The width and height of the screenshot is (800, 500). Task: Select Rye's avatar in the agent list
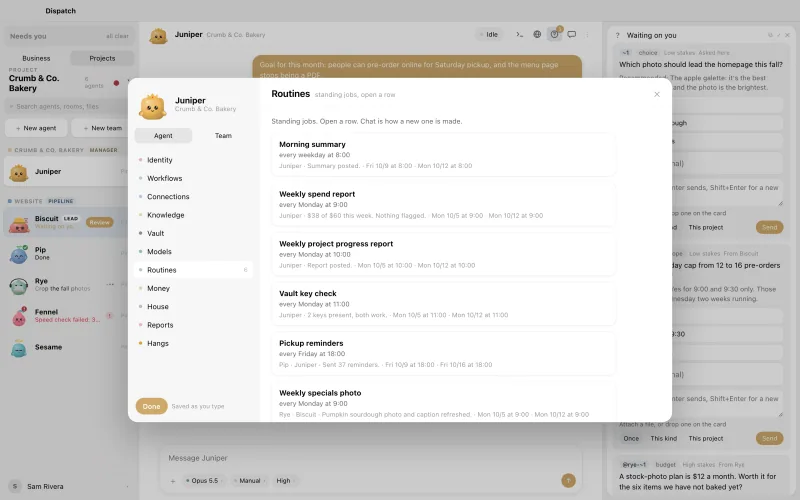tap(19, 286)
